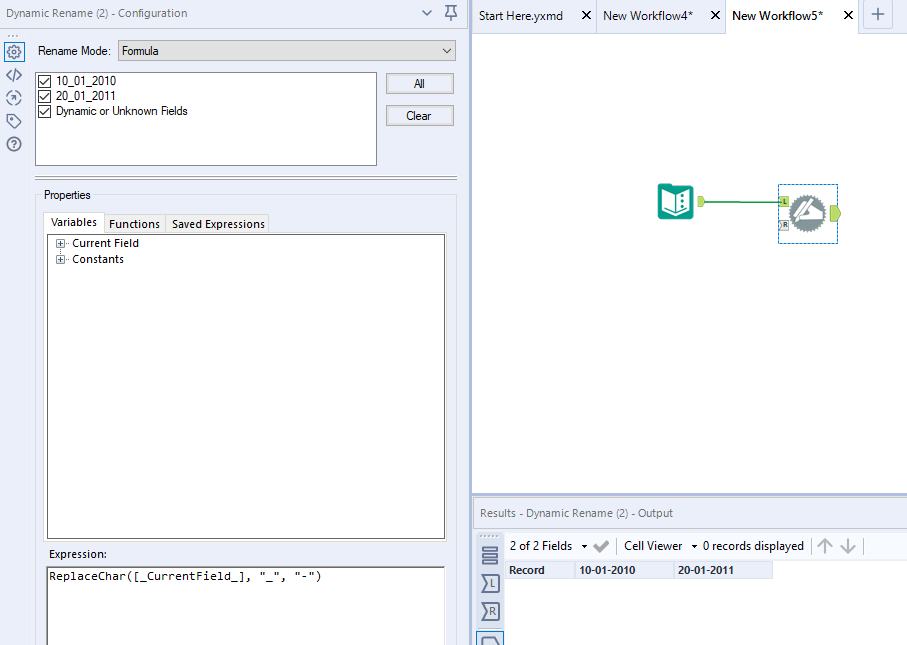Disable Dynamic or Unknown Fields checkbox
Screen dimensions: 907x645
coord(43,112)
